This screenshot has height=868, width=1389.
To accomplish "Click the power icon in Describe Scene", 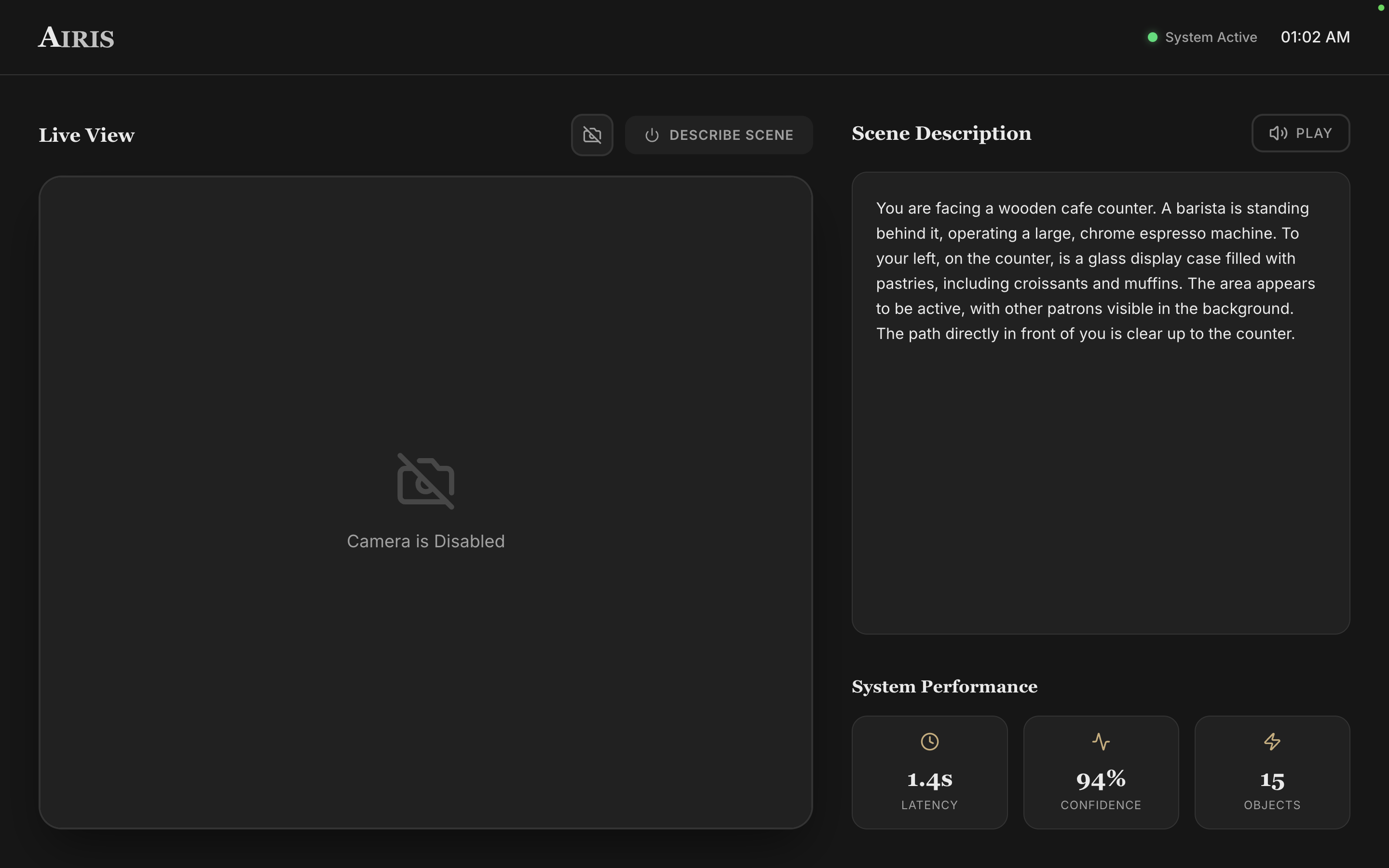I will 652,136.
